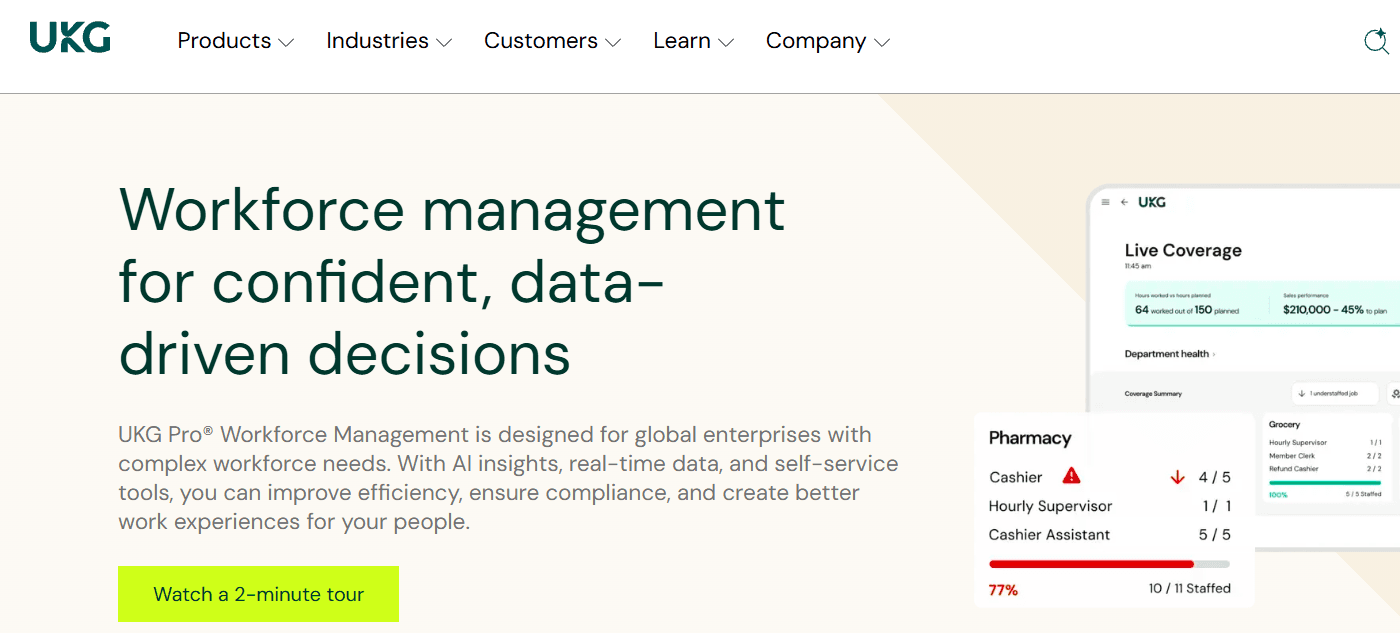Click the "10 / 11 Staffed" text
This screenshot has height=633, width=1400.
click(x=1190, y=588)
